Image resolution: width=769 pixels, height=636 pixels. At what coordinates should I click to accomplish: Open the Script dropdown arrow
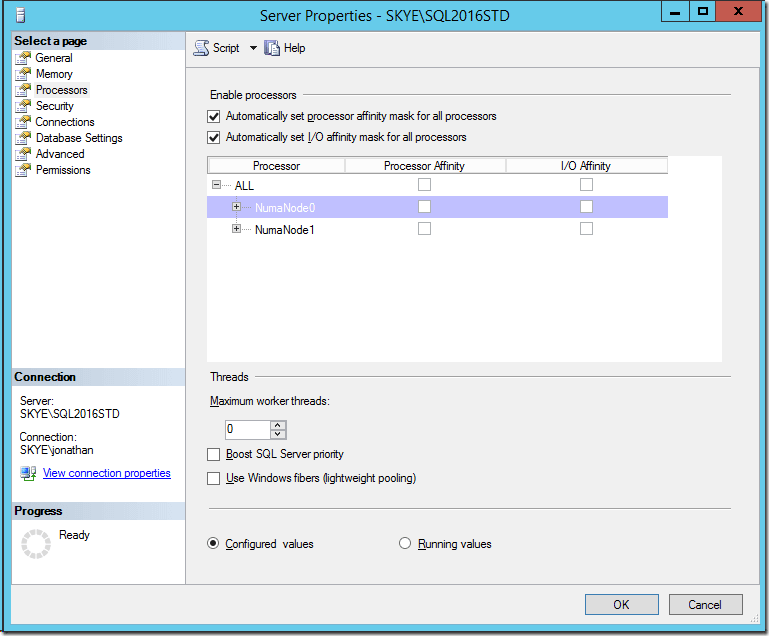click(x=253, y=48)
